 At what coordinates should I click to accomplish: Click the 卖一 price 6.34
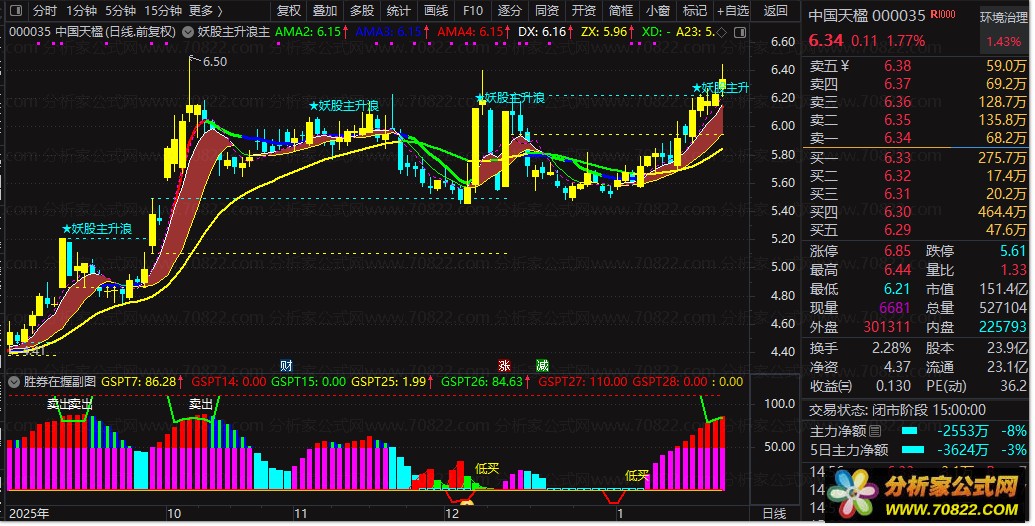(898, 138)
